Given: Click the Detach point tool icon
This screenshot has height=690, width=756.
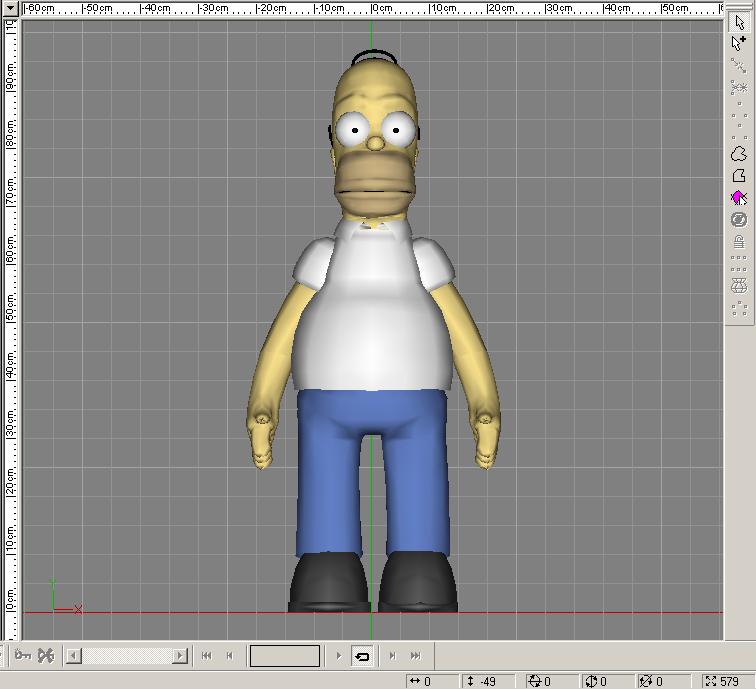Looking at the screenshot, I should click(x=739, y=88).
